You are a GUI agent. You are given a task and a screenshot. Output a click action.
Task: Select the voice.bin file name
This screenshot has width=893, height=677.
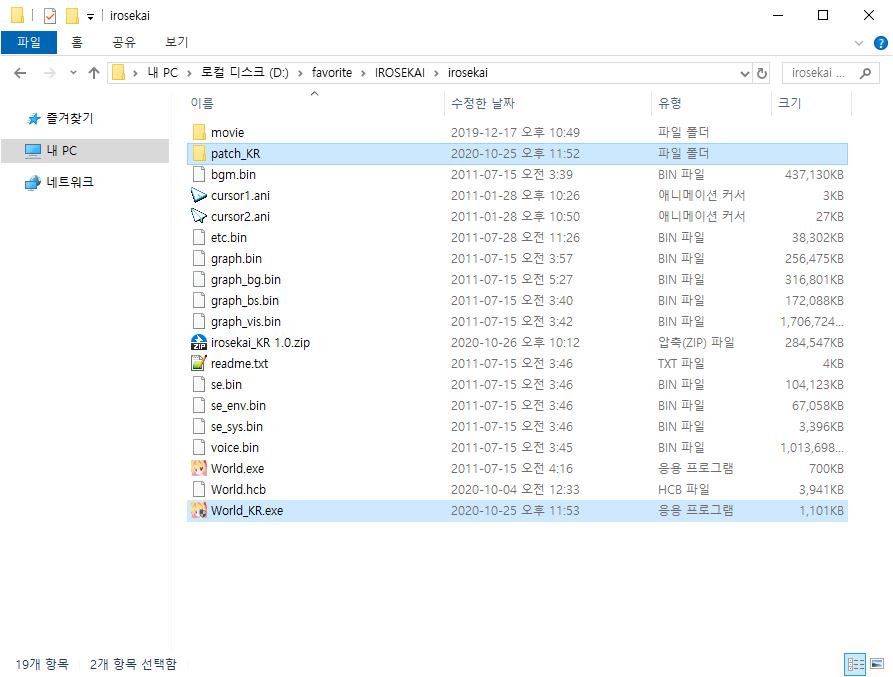(x=235, y=448)
